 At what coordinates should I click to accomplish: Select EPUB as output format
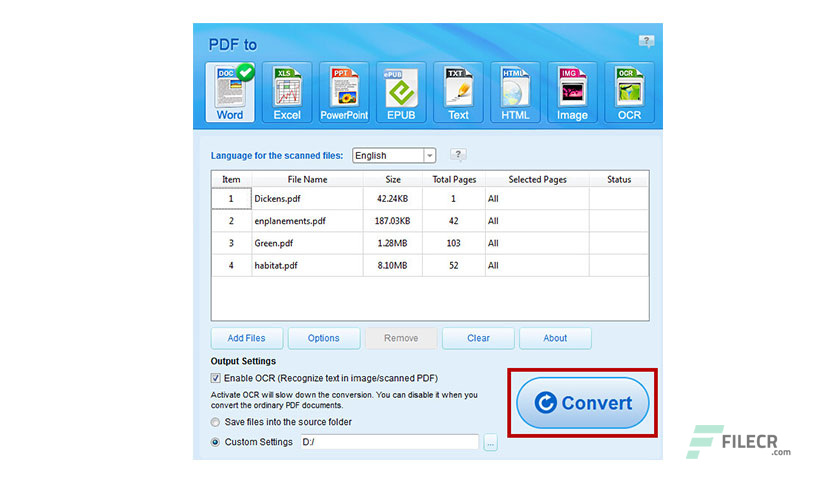(401, 92)
